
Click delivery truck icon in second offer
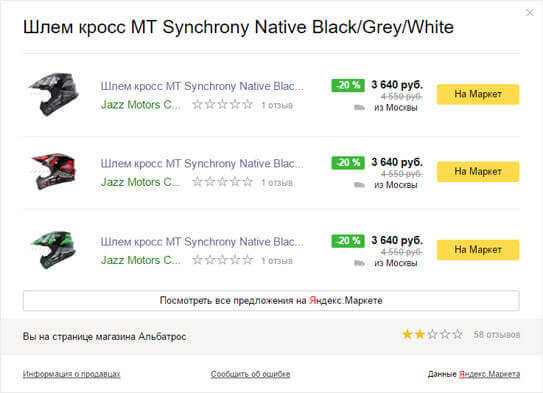(359, 185)
